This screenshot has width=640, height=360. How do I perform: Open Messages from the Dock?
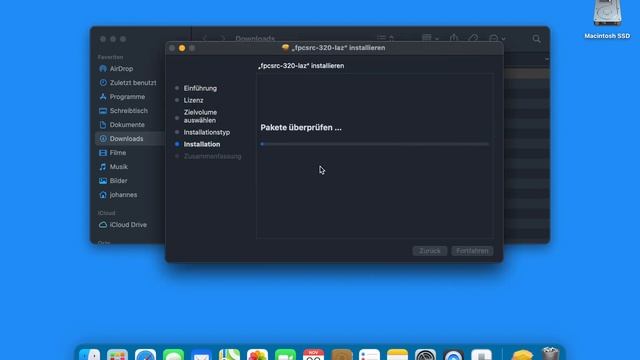pyautogui.click(x=173, y=354)
